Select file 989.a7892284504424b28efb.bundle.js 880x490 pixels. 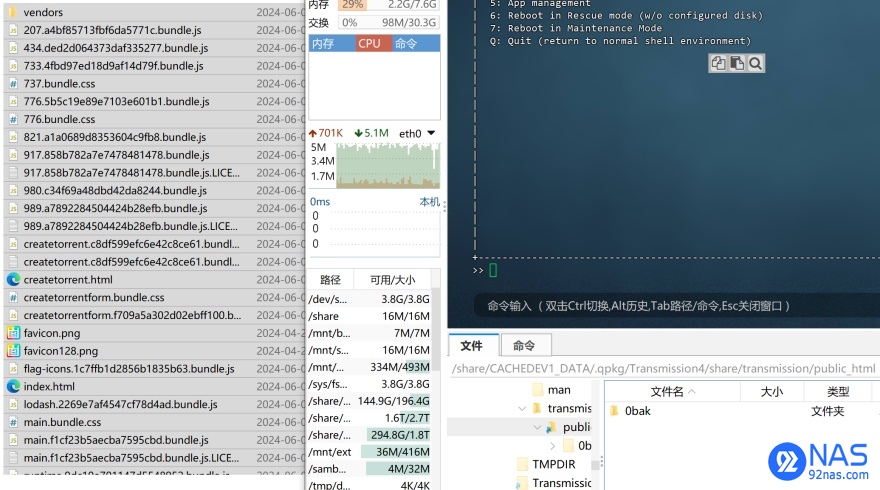coord(154,208)
